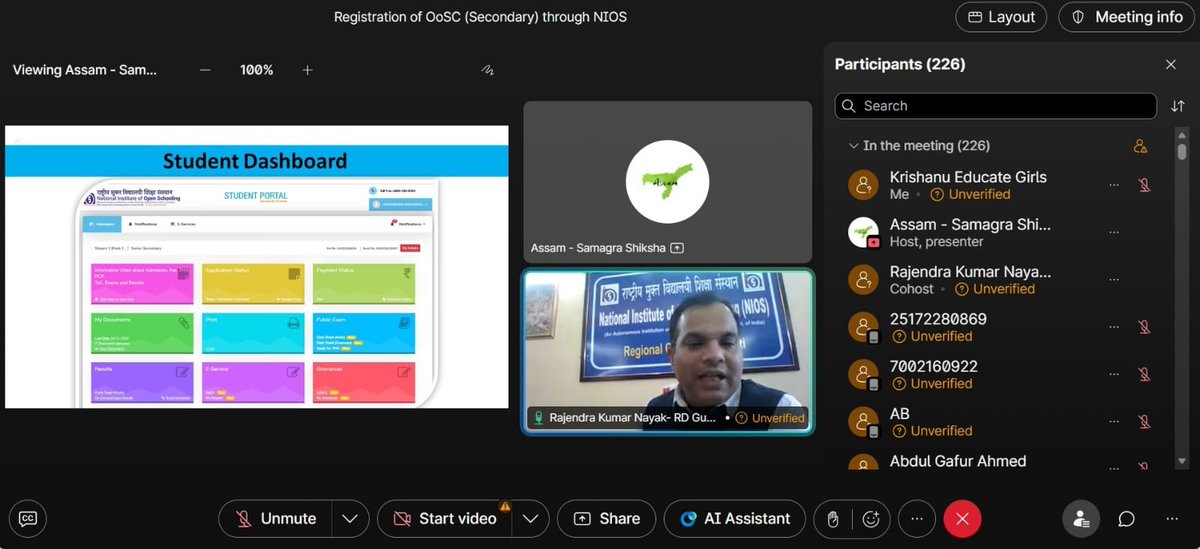1200x549 pixels.
Task: Click the Share button
Action: coord(606,518)
